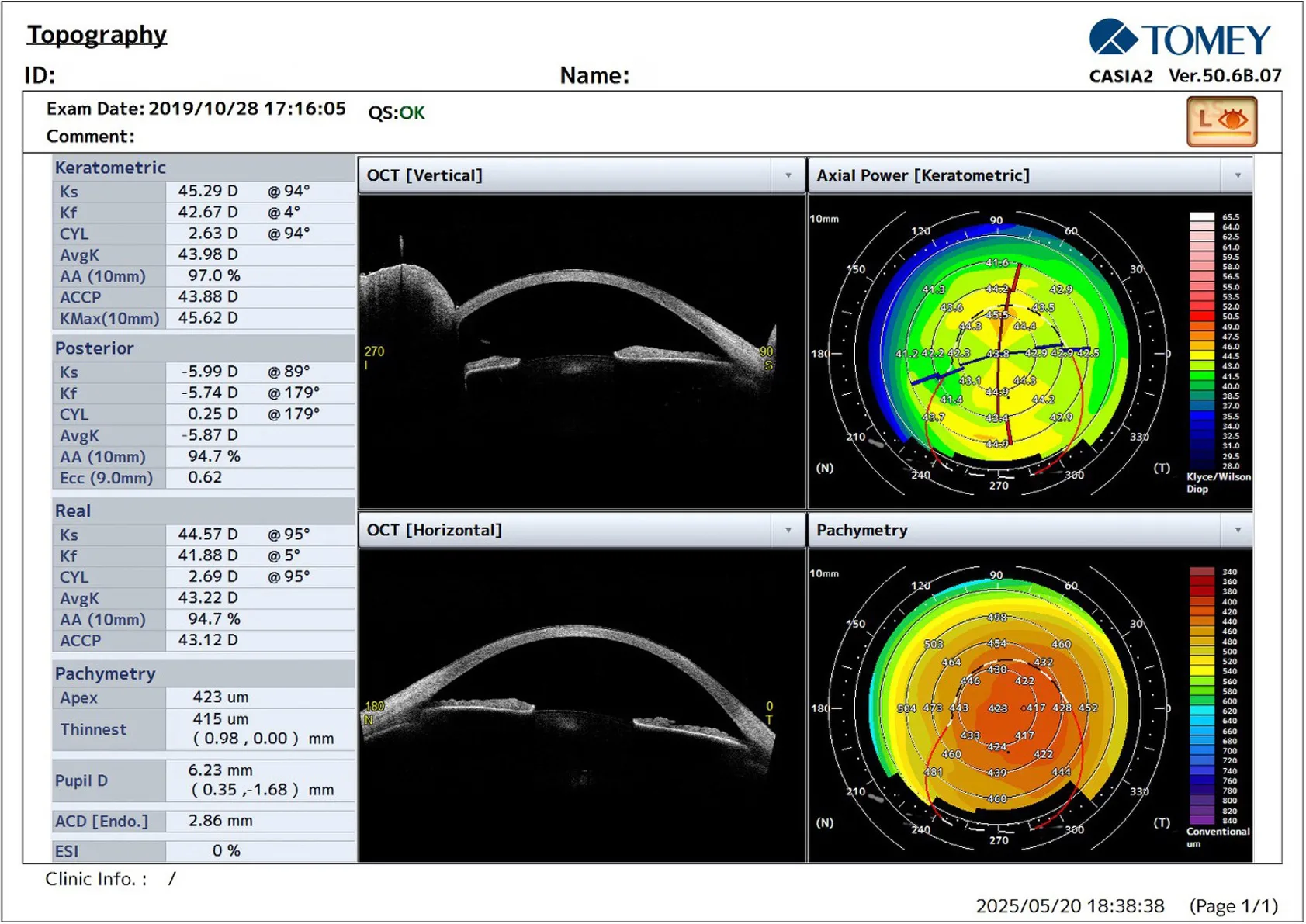The width and height of the screenshot is (1306, 924).
Task: Click the Pachymetry thickness map
Action: [x=998, y=708]
